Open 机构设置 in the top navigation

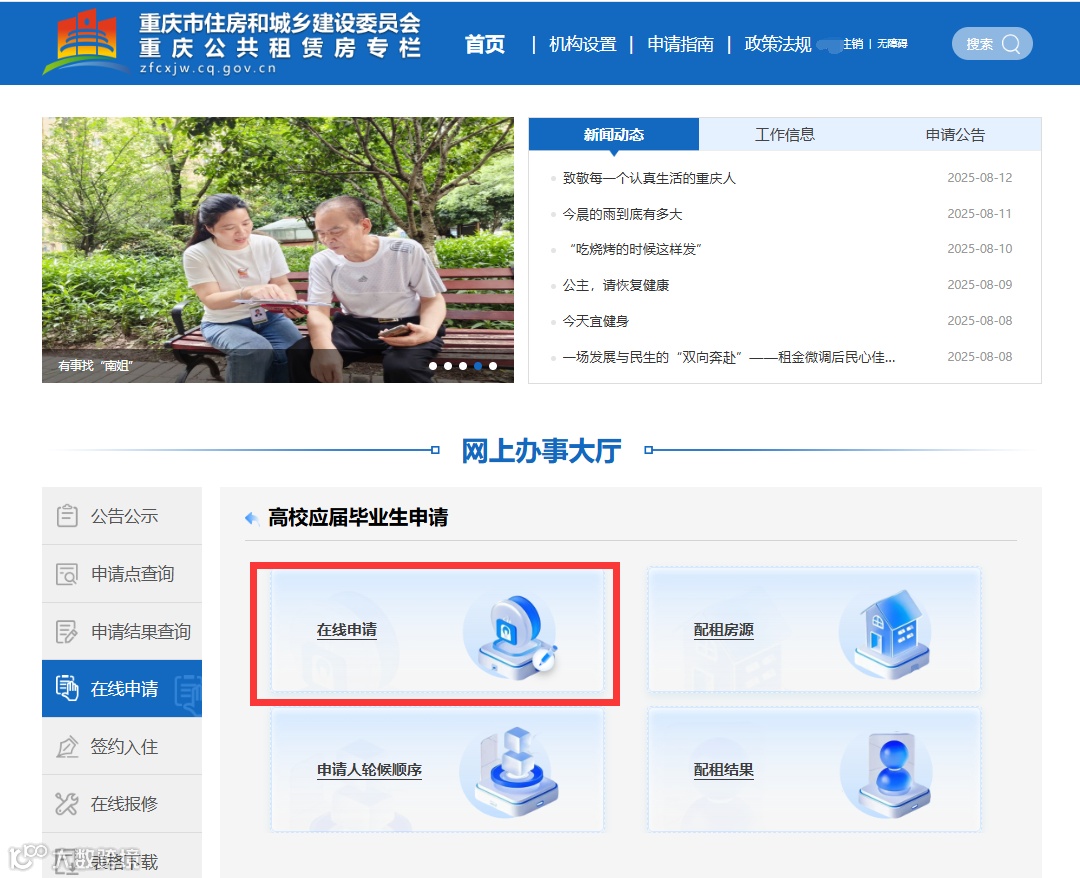[x=583, y=44]
